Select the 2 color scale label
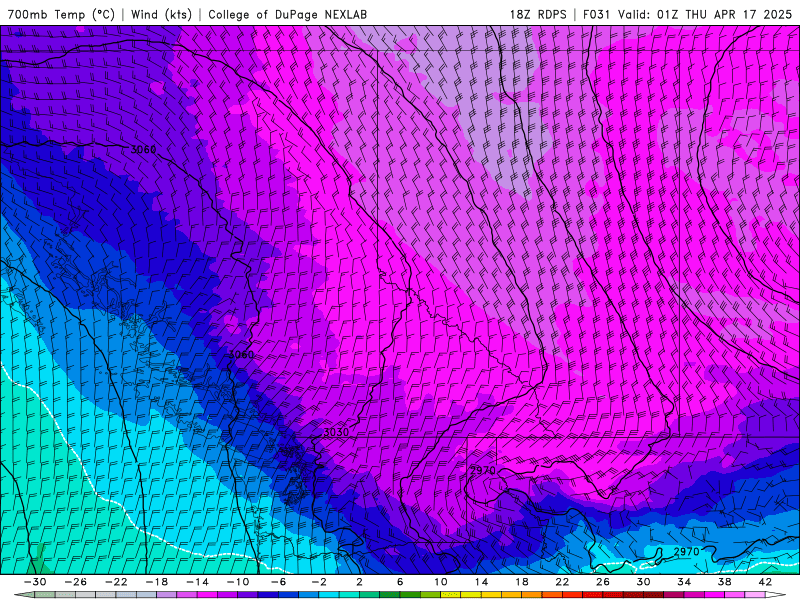 click(x=359, y=582)
